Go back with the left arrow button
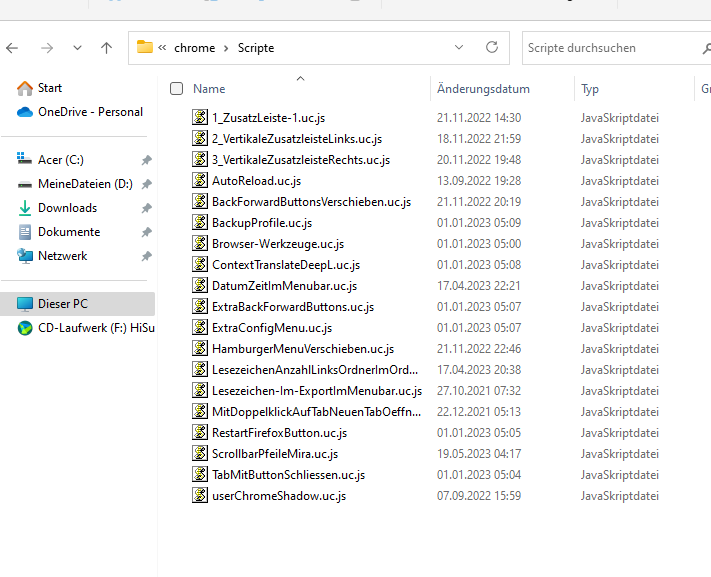 [12, 48]
